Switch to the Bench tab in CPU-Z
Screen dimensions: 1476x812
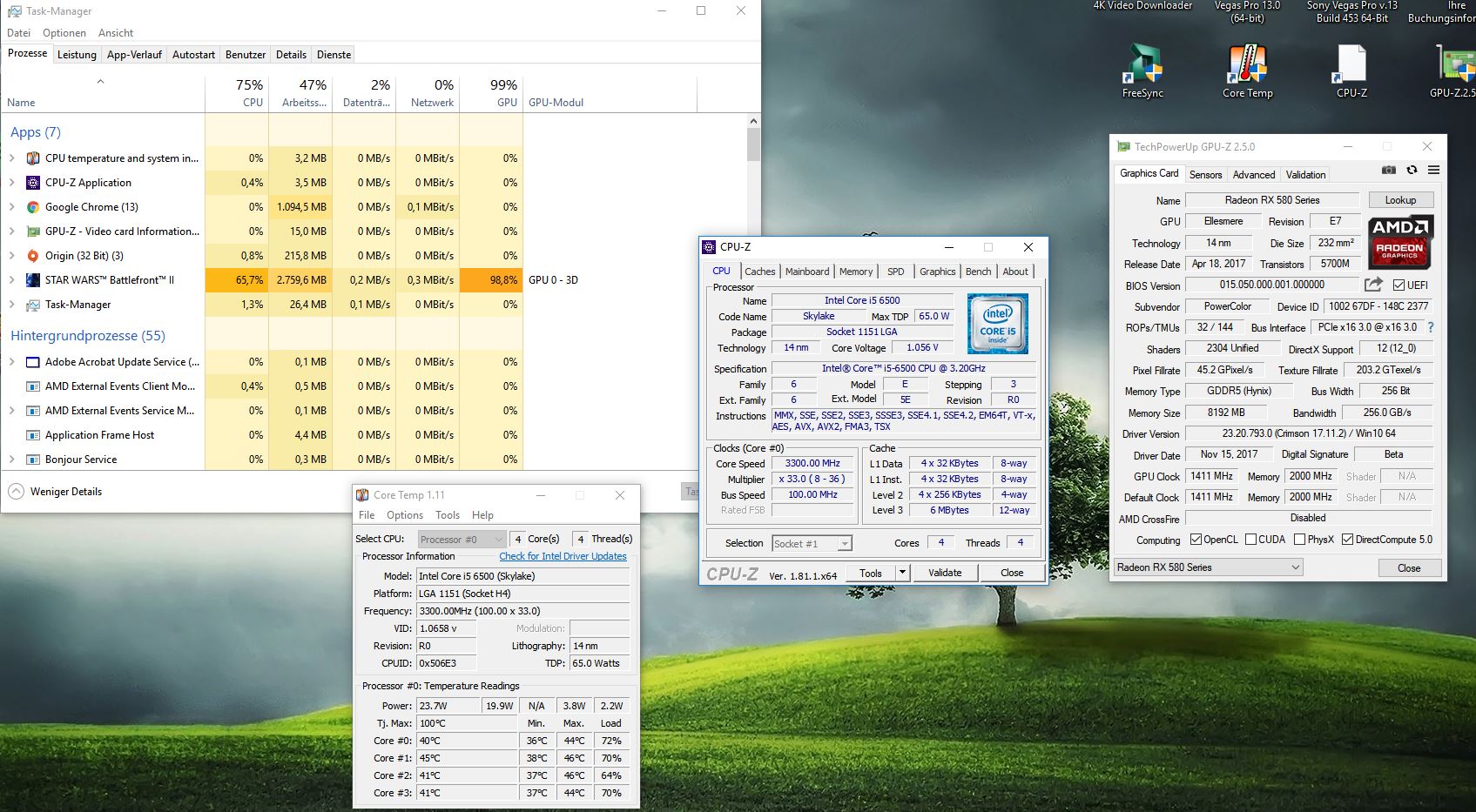click(x=978, y=272)
